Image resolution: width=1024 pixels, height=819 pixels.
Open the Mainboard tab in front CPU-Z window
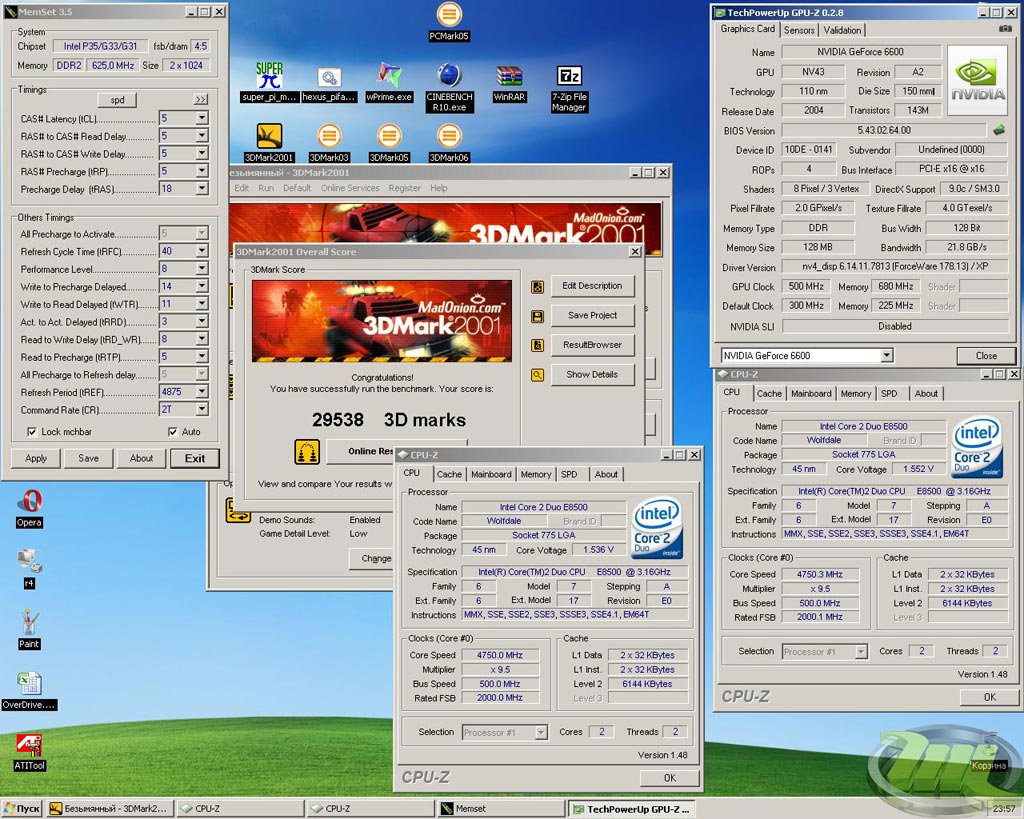pyautogui.click(x=491, y=474)
